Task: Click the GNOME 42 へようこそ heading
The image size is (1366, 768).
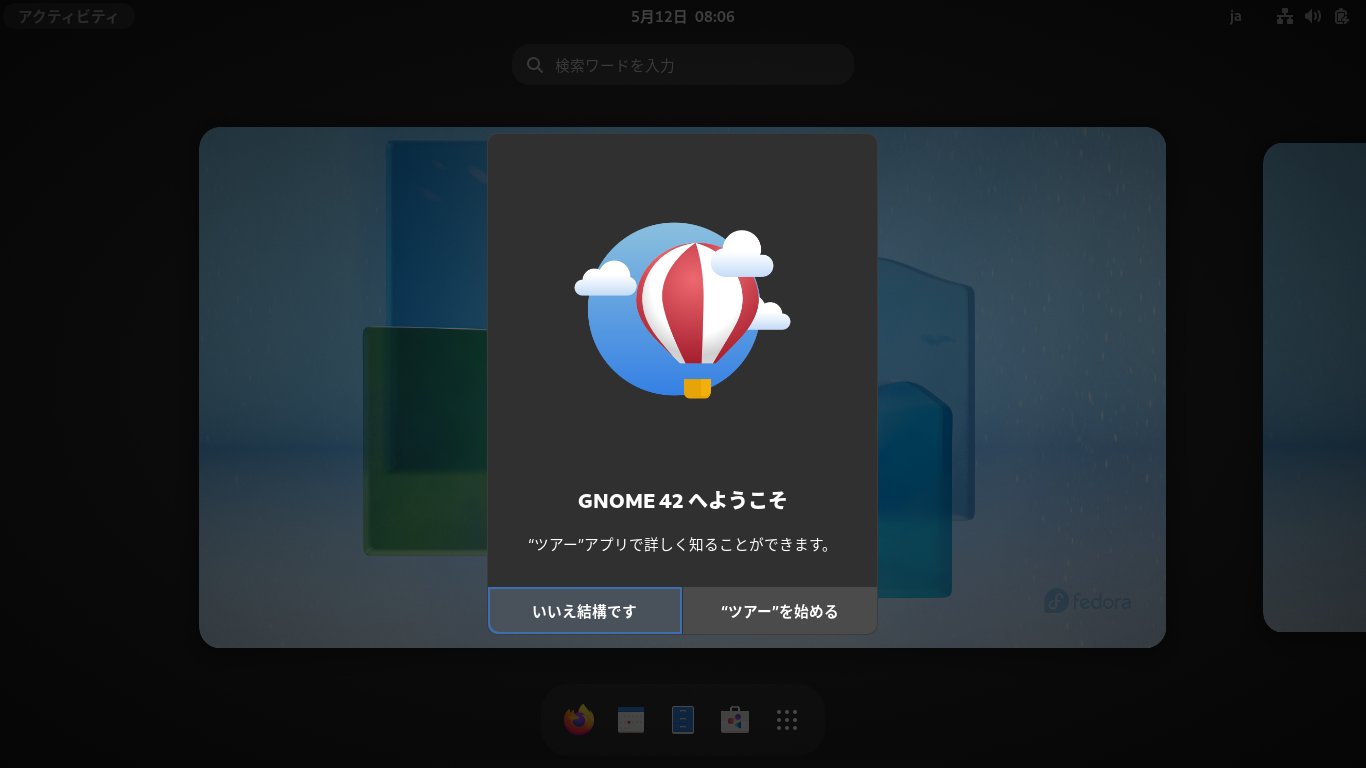Action: coord(683,501)
